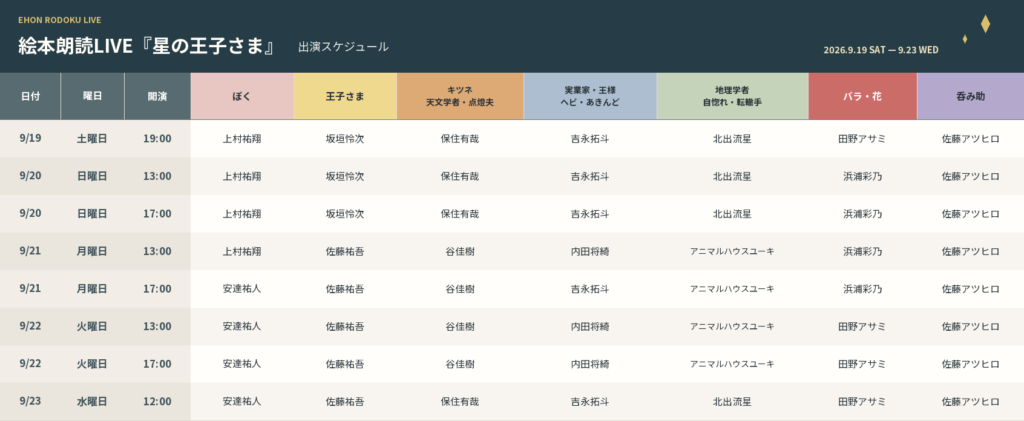This screenshot has height=421, width=1024.
Task: Click 坂垣怜次 in the 9/19 19:00 row
Action: tap(345, 138)
